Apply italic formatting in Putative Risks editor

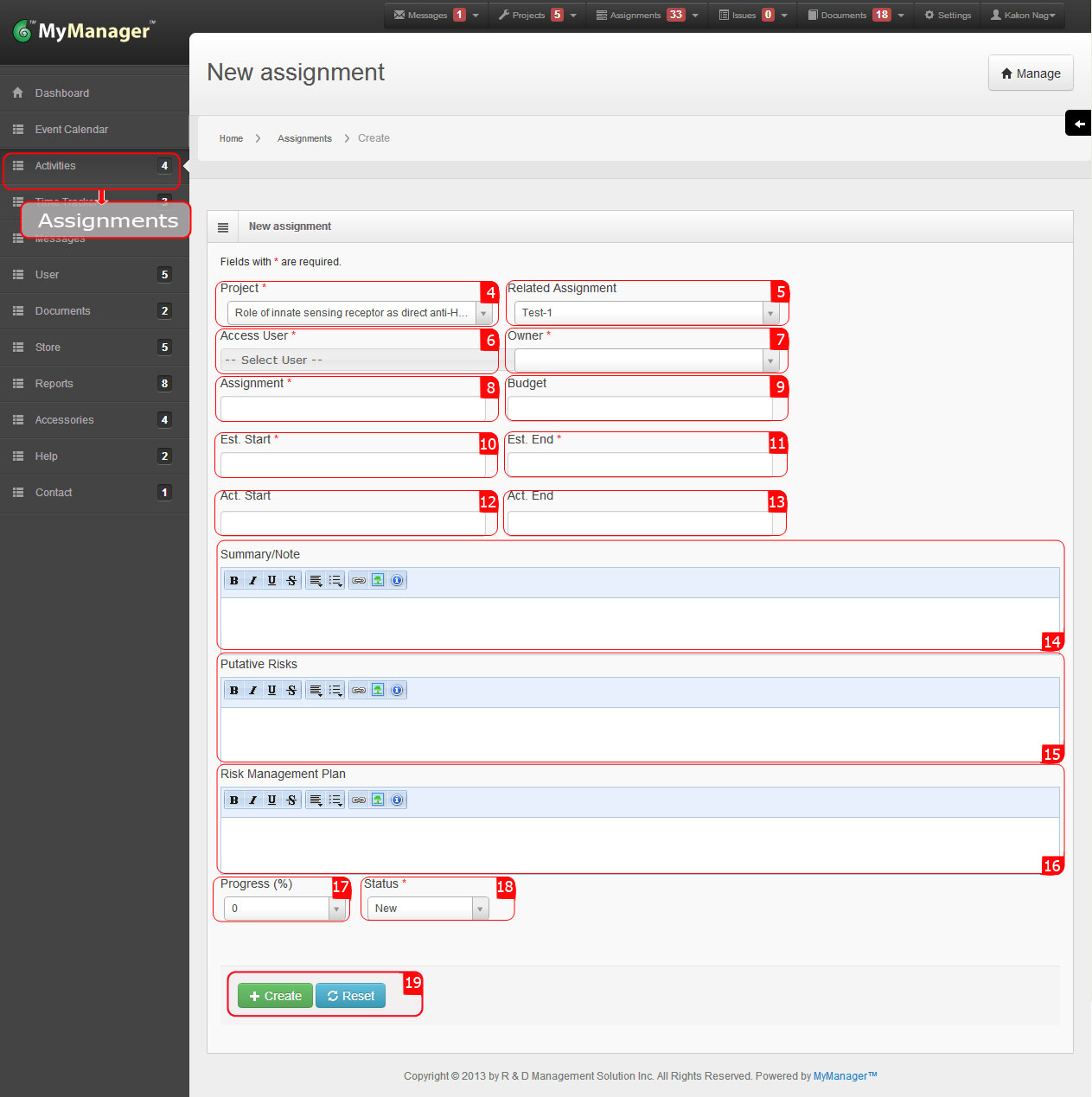(252, 691)
